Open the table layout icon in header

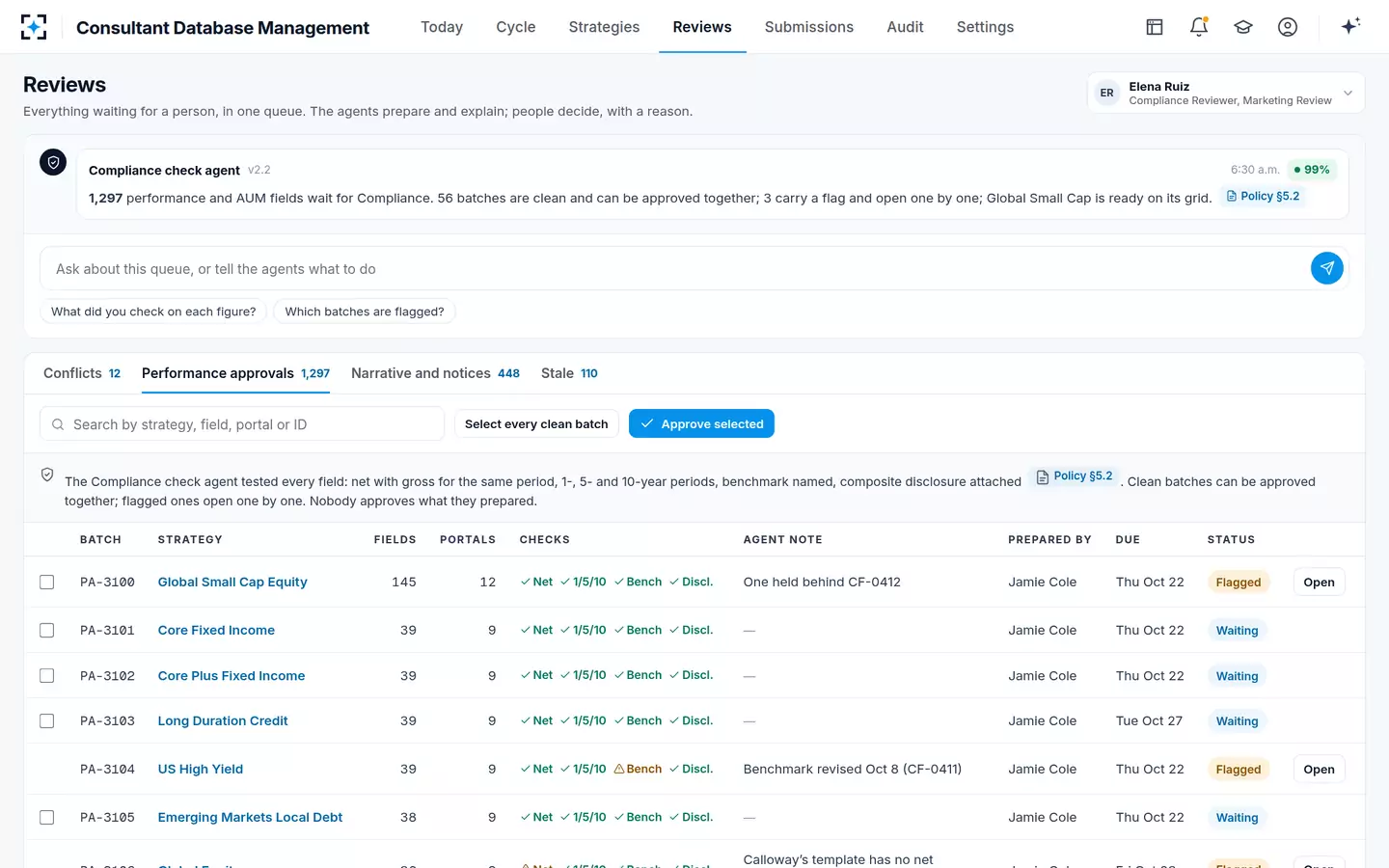[x=1155, y=27]
